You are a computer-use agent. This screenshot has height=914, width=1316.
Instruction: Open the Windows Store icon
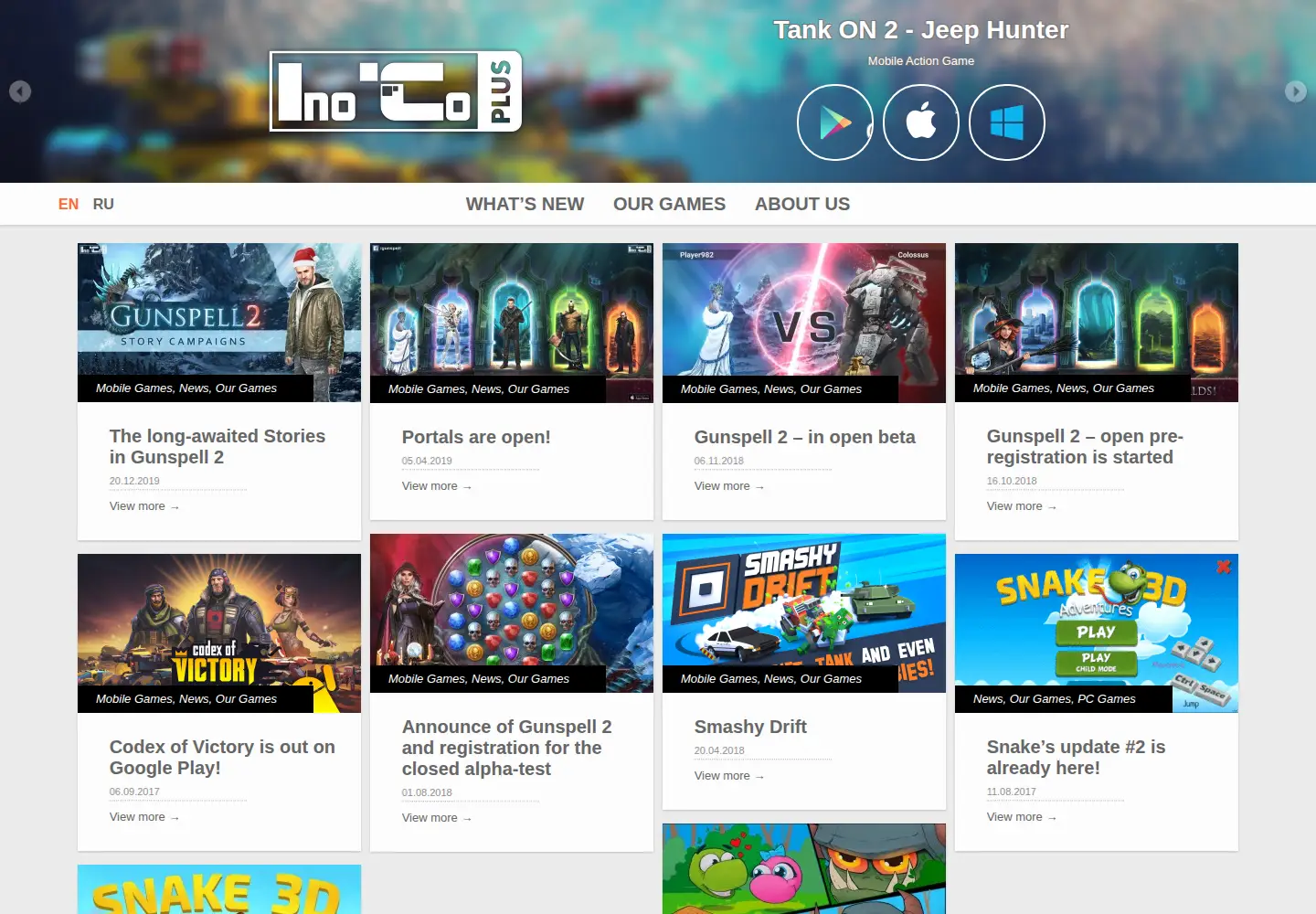(x=1007, y=122)
